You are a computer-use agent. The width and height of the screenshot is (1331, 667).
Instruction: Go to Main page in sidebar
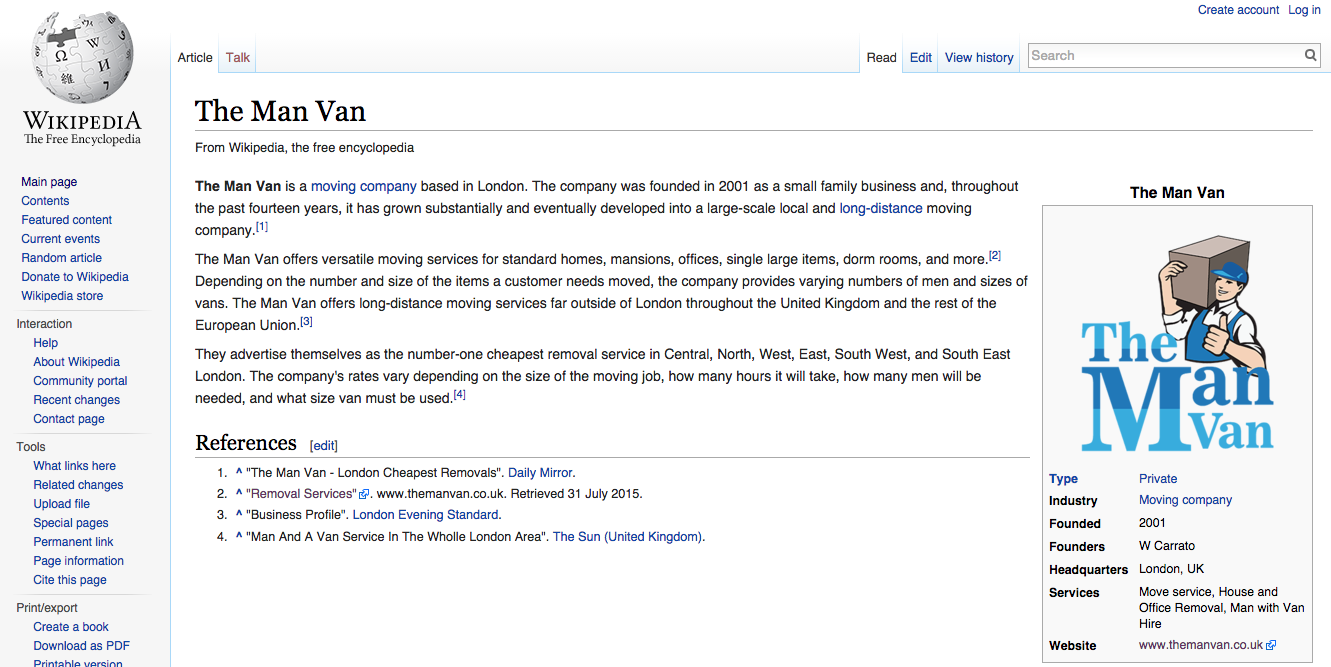(49, 182)
